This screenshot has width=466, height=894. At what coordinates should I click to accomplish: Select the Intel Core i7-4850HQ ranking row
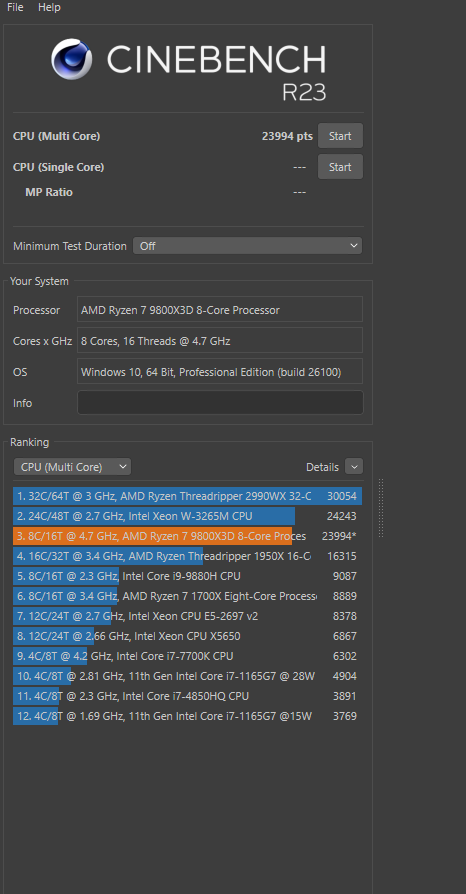[188, 696]
